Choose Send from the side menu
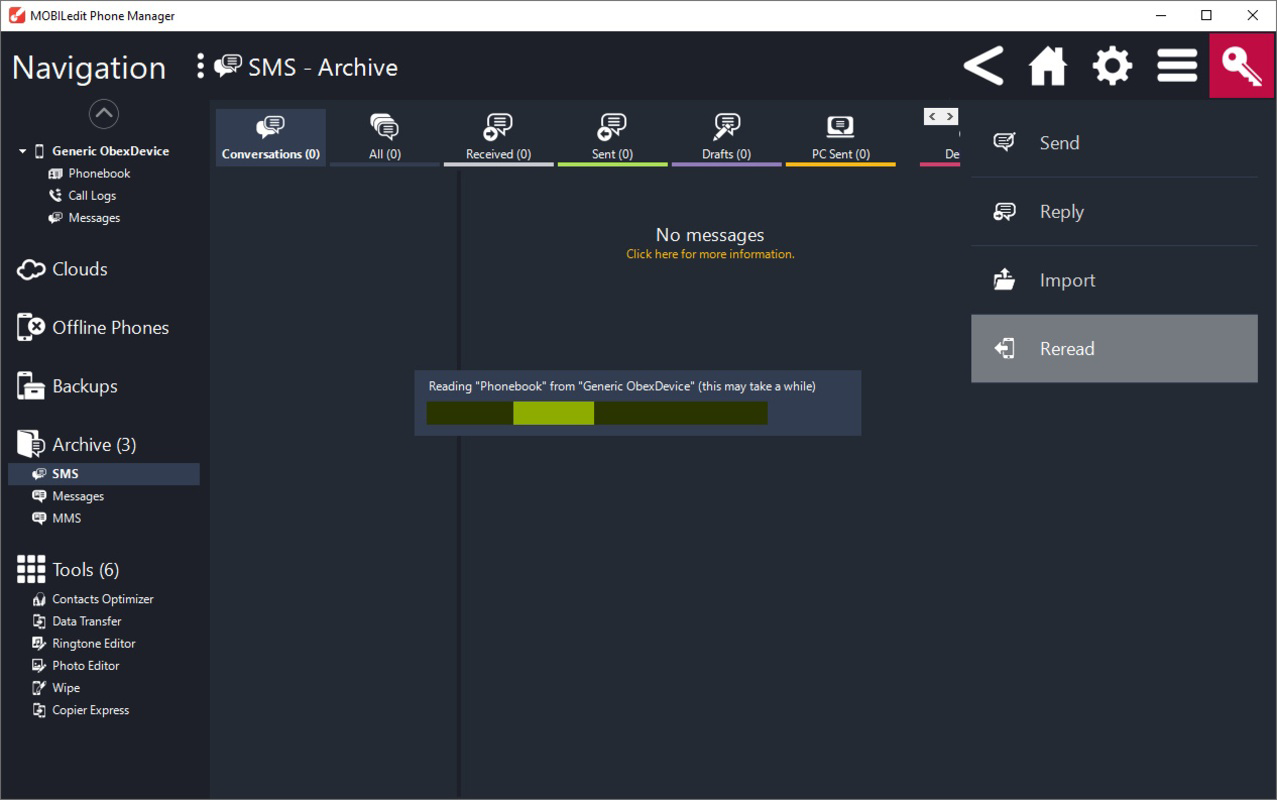Viewport: 1277px width, 800px height. [x=1114, y=143]
